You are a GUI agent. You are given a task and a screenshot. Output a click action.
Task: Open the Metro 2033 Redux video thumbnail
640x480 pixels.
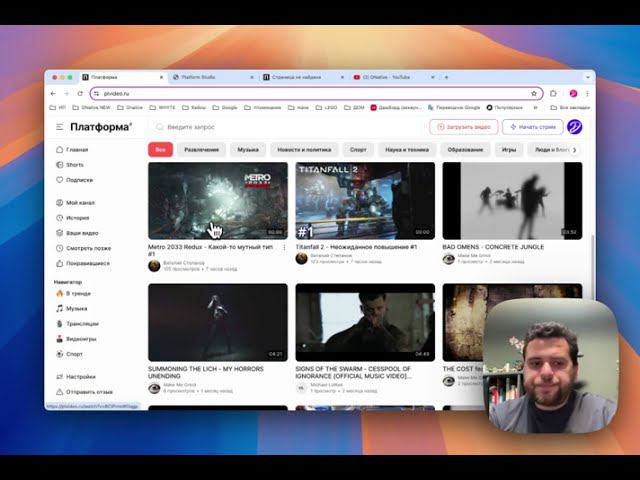tap(218, 201)
